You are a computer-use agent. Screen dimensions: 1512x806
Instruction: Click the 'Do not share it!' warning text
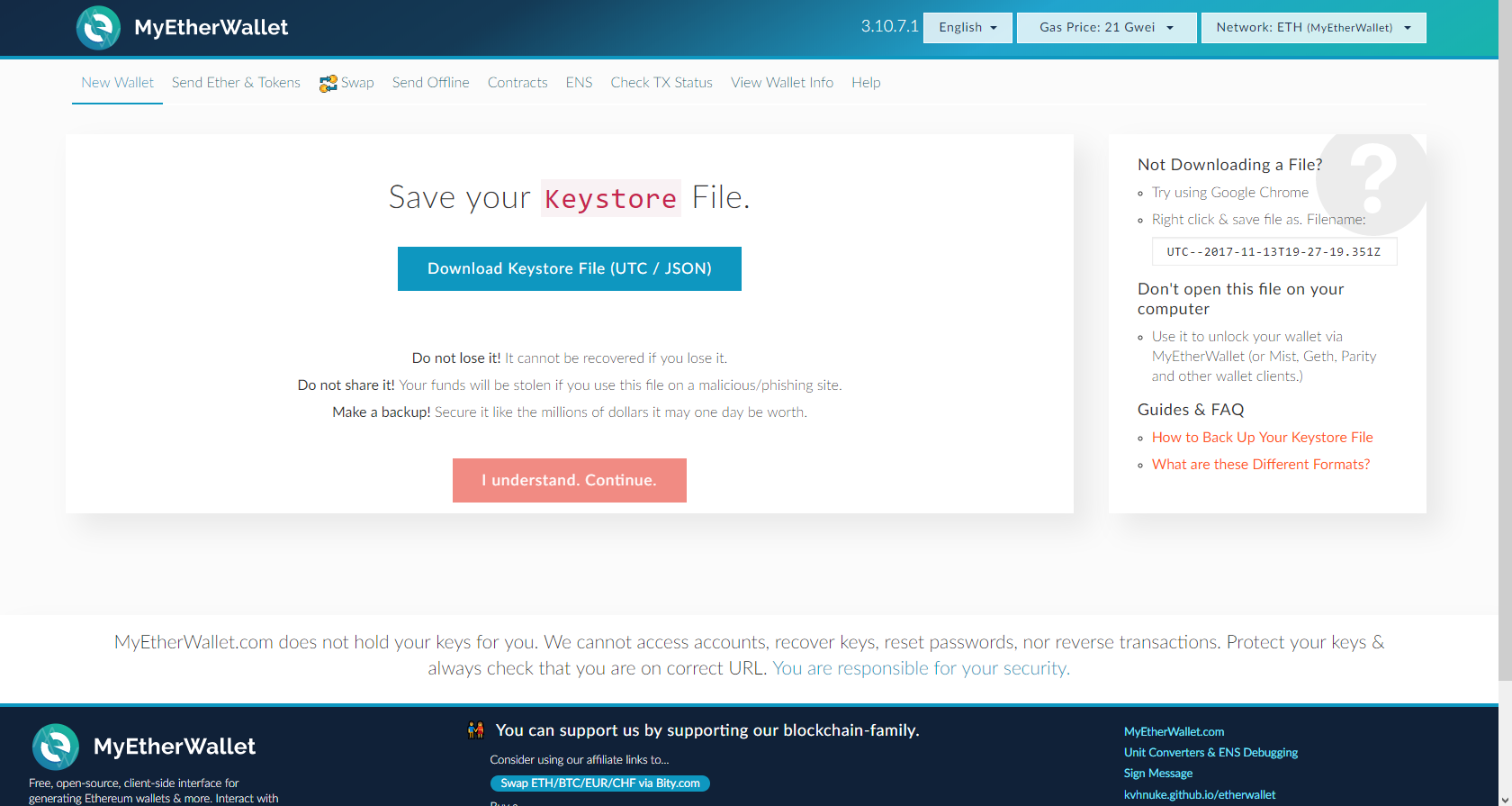click(346, 385)
